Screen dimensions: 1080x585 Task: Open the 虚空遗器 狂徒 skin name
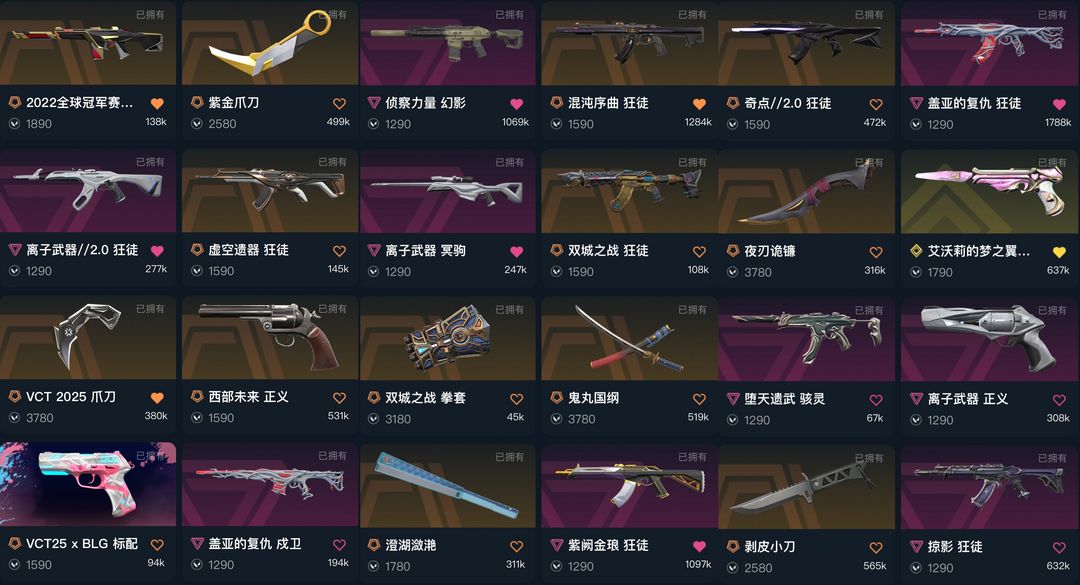click(x=248, y=250)
